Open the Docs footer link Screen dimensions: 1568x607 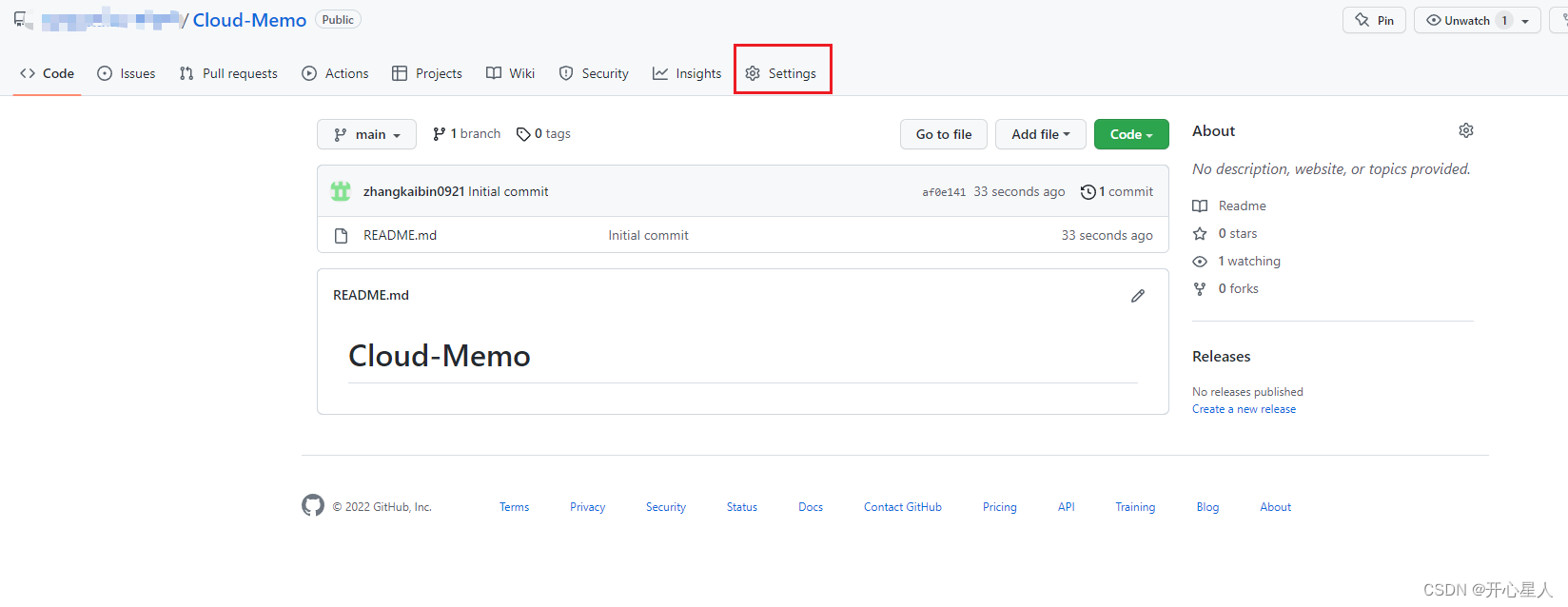[811, 507]
